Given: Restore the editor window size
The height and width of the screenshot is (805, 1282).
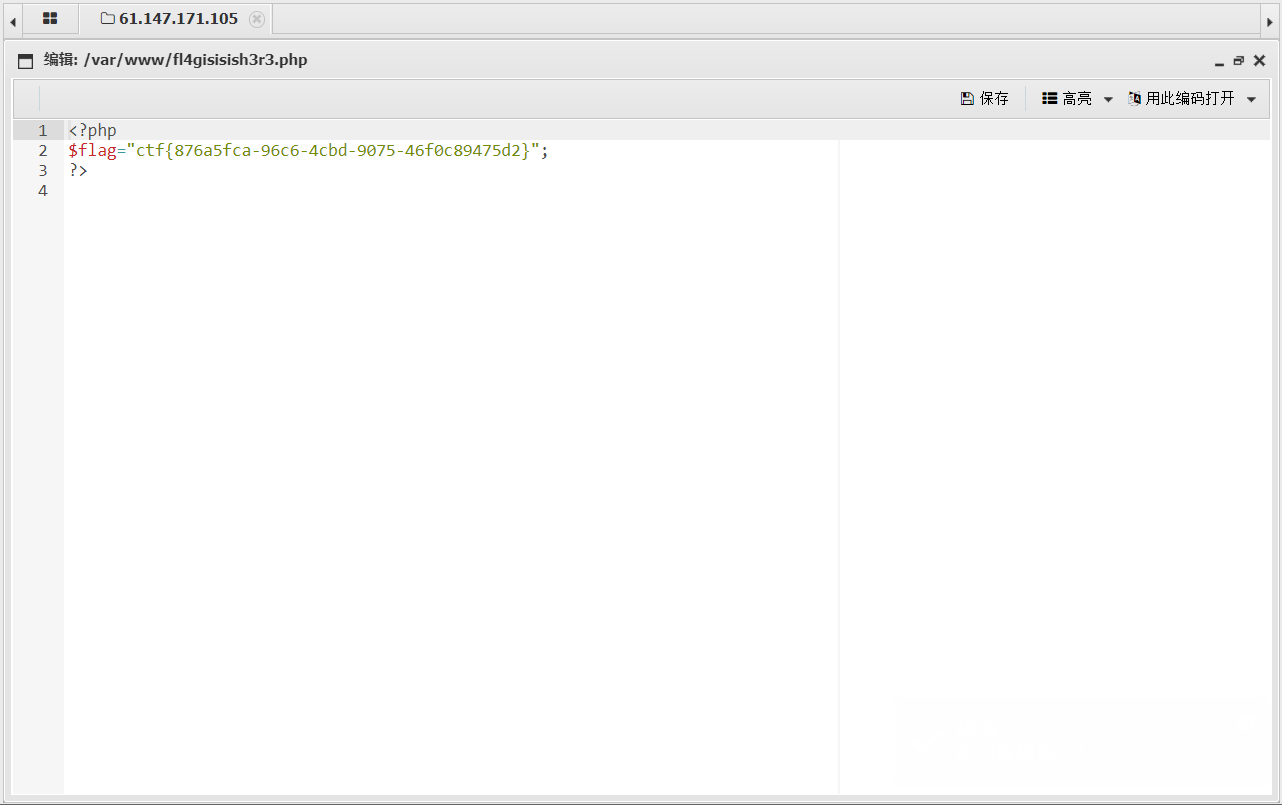Looking at the screenshot, I should [x=1239, y=61].
